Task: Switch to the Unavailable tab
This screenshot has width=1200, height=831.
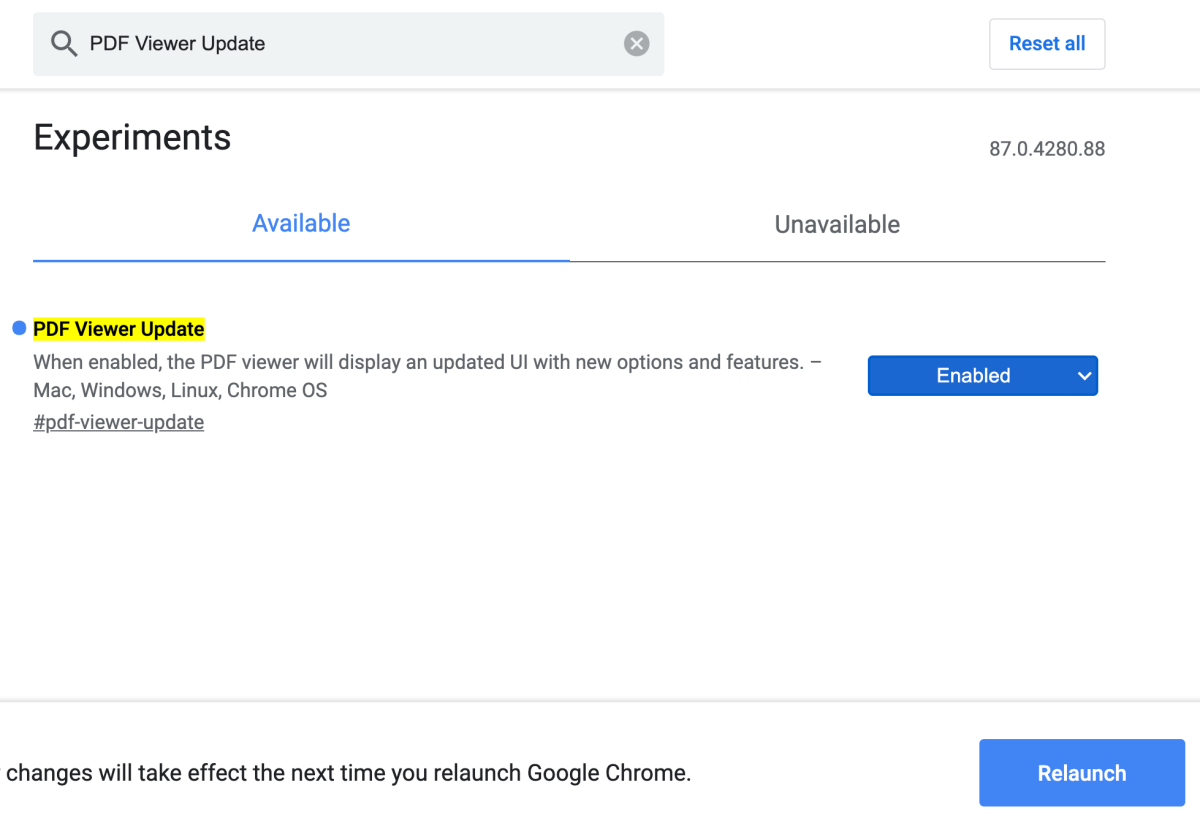Action: (x=837, y=225)
